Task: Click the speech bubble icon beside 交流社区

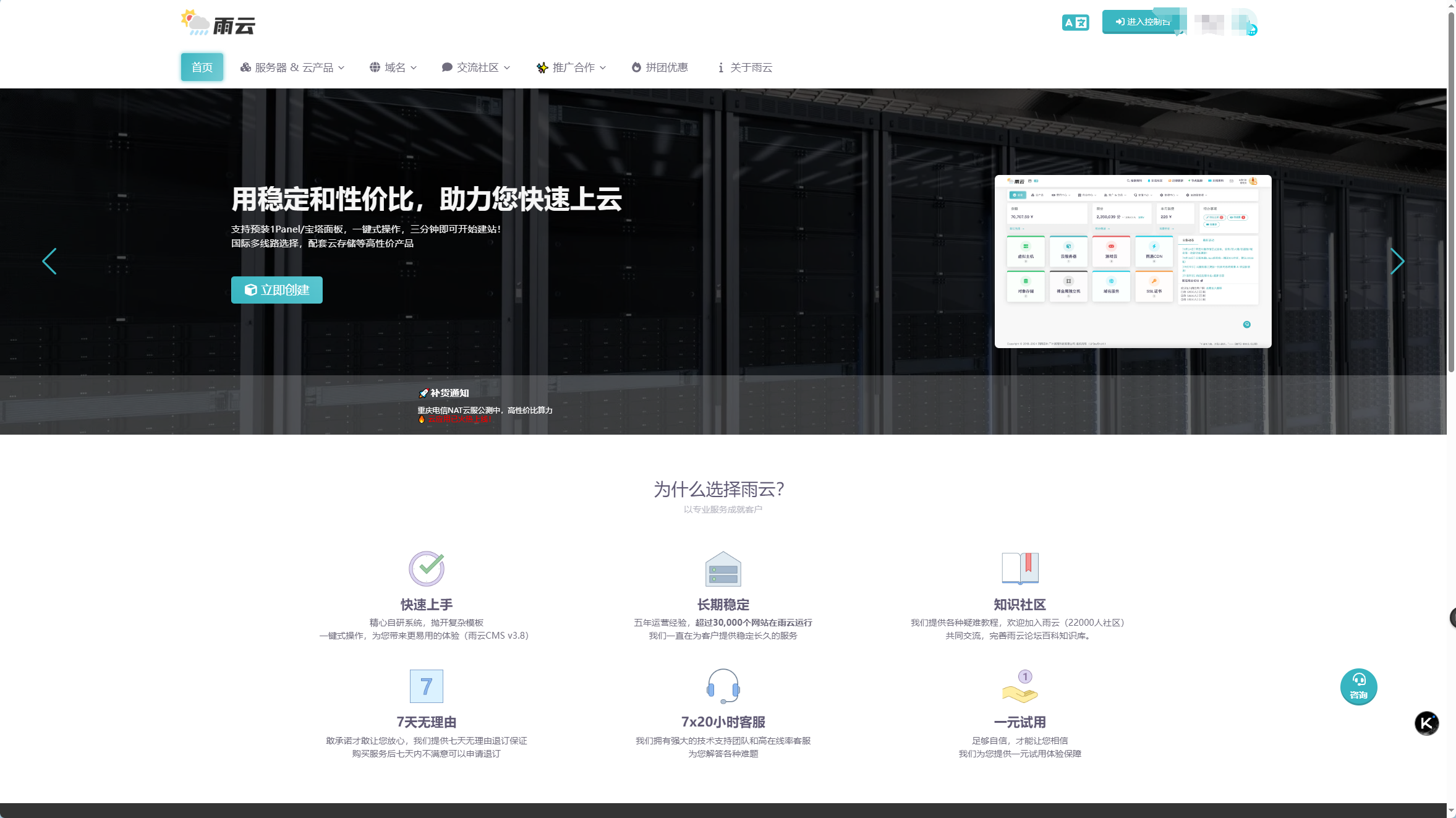Action: coord(447,67)
